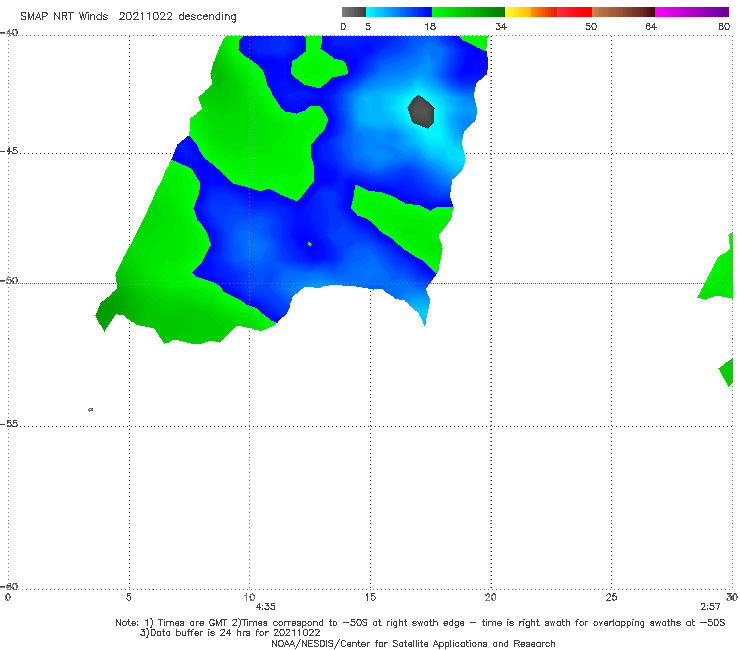This screenshot has width=740, height=650.
Task: Click the 'SMAP NRT Winds 20211022 descending' title
Action: pyautogui.click(x=128, y=16)
